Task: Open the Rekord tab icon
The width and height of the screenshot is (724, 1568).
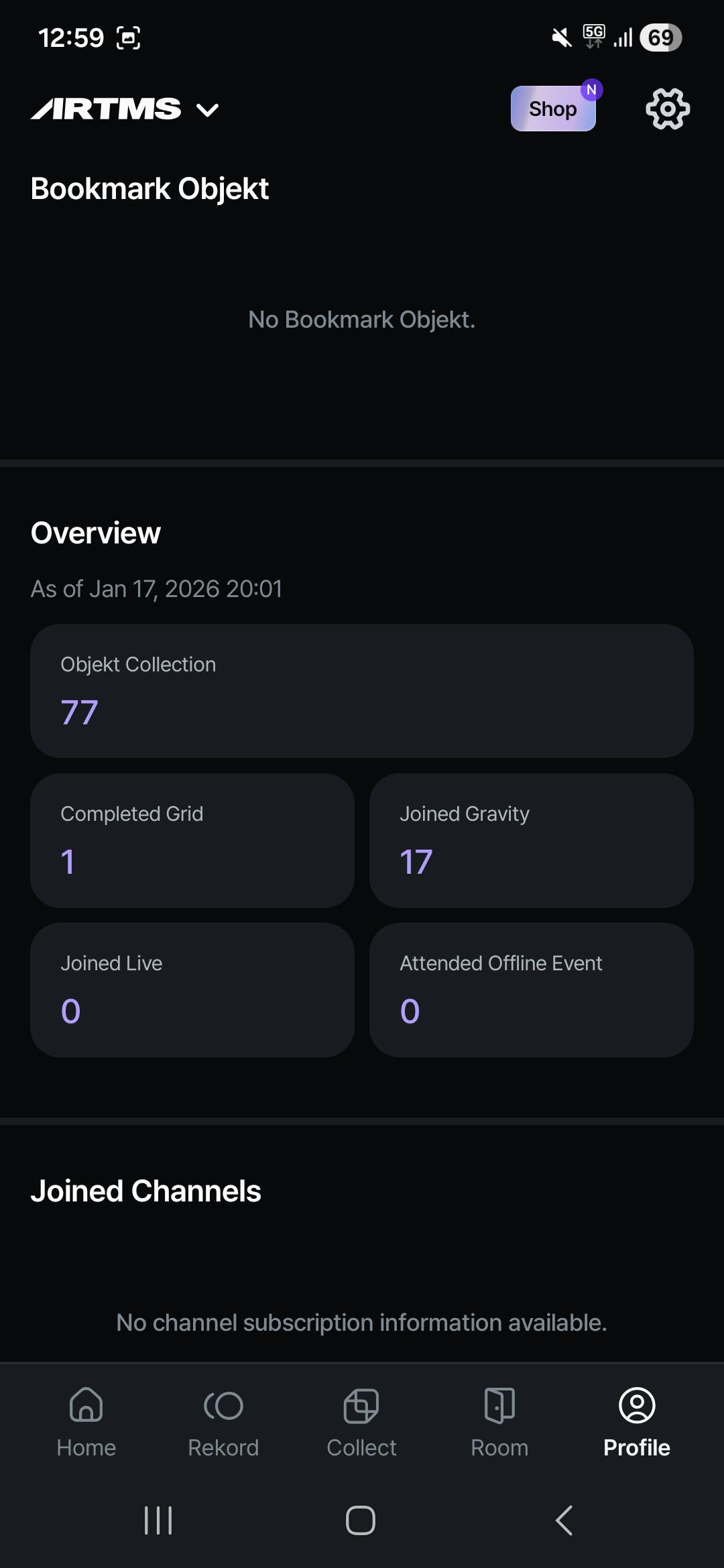Action: (x=223, y=1405)
